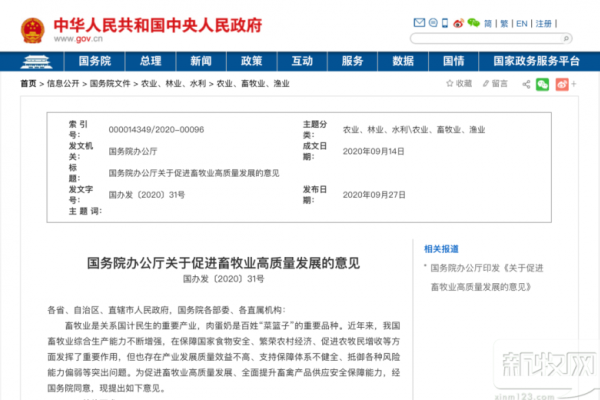The width and height of the screenshot is (600, 400).
Task: Open the 政策 menu
Action: click(x=251, y=61)
